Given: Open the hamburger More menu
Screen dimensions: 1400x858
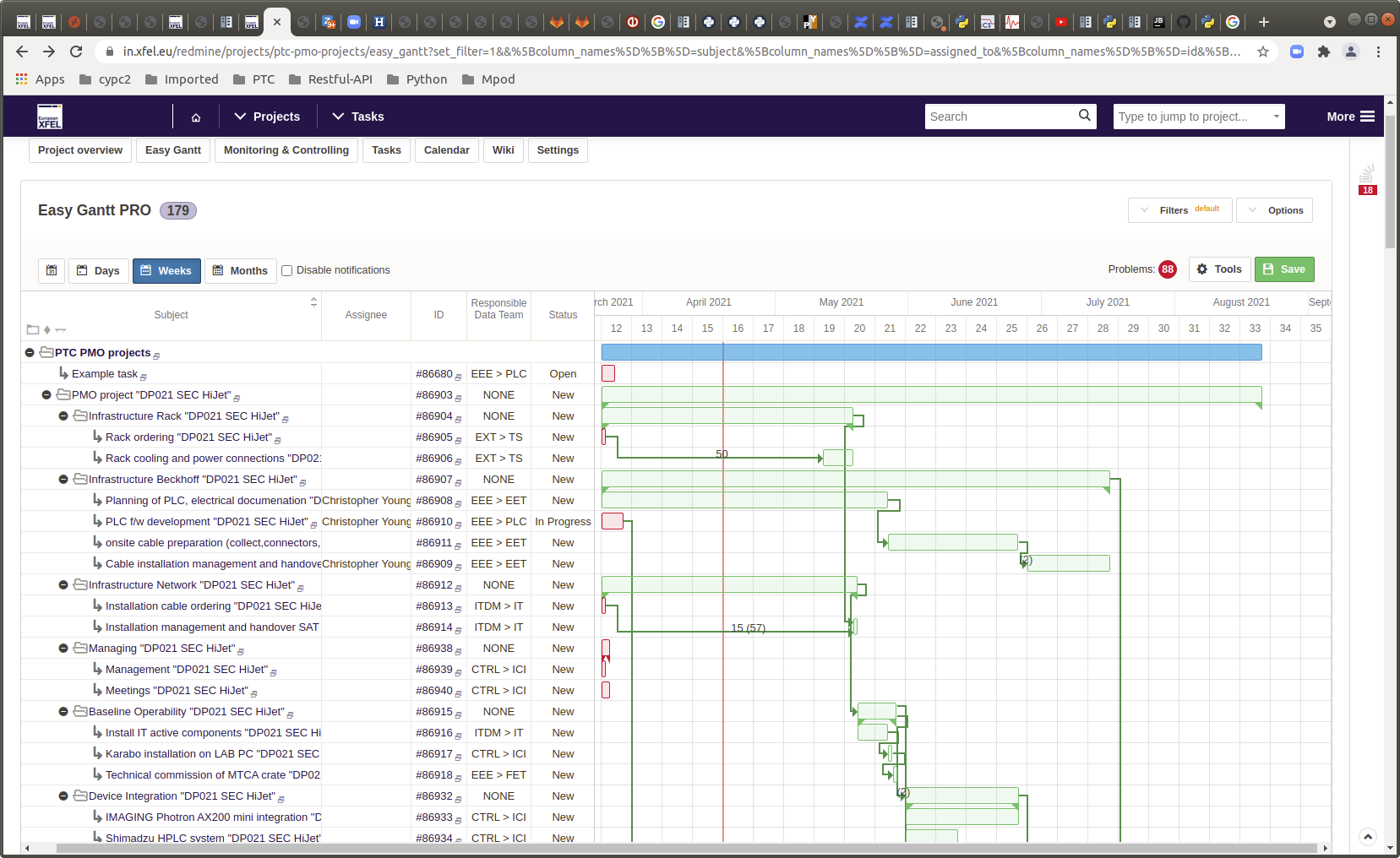Looking at the screenshot, I should pyautogui.click(x=1350, y=117).
